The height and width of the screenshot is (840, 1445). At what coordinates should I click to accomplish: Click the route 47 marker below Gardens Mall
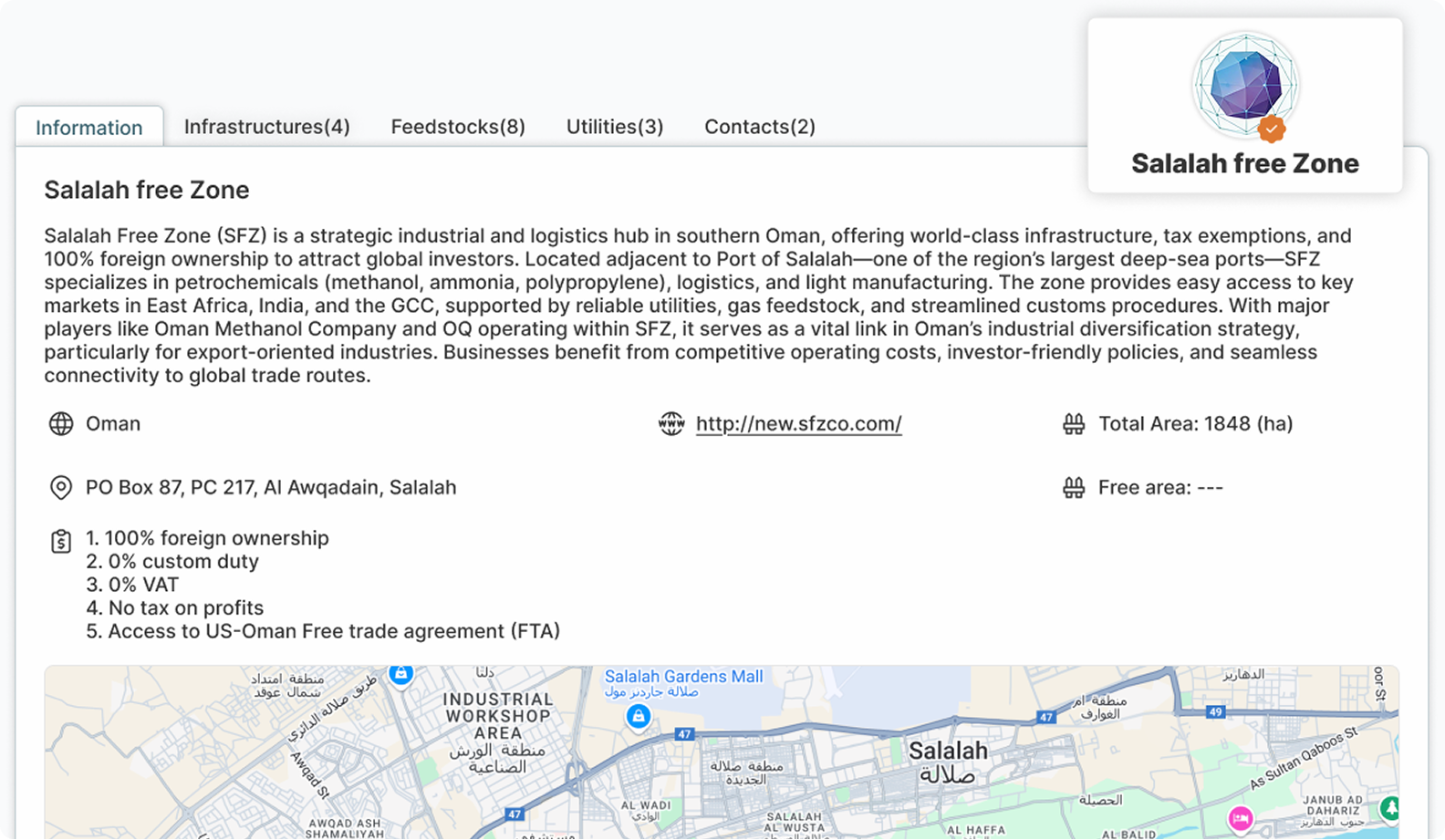coord(684,734)
